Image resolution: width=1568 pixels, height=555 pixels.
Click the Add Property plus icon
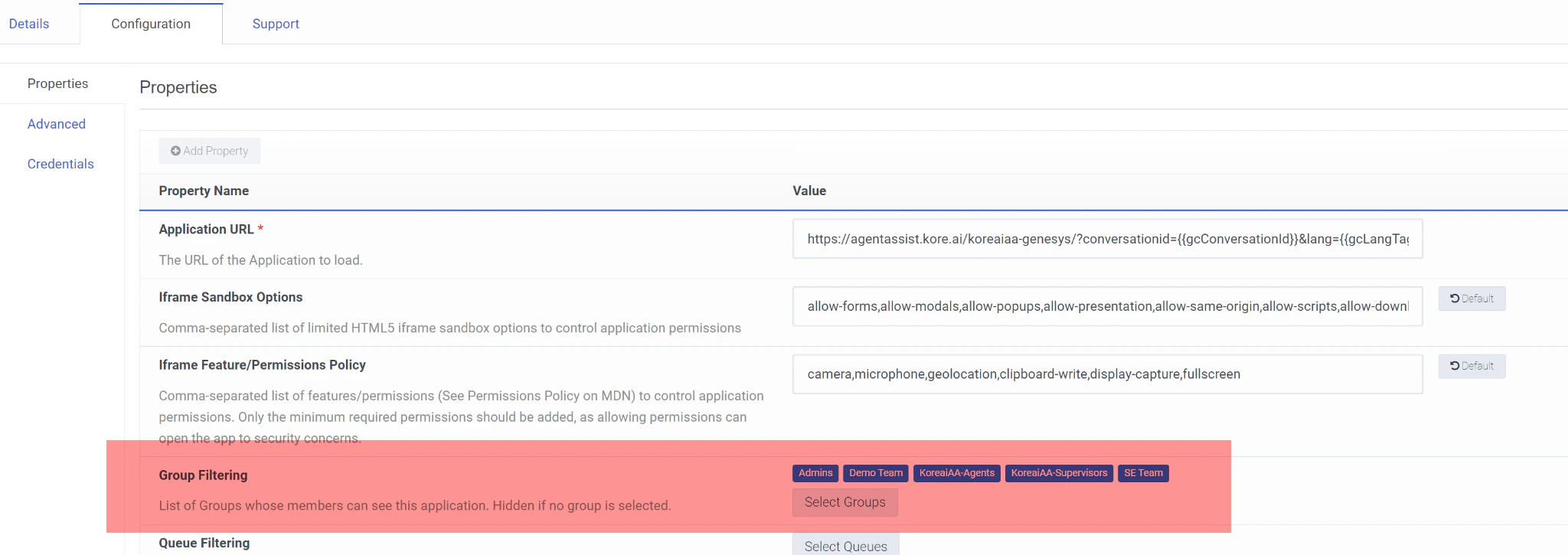tap(175, 151)
